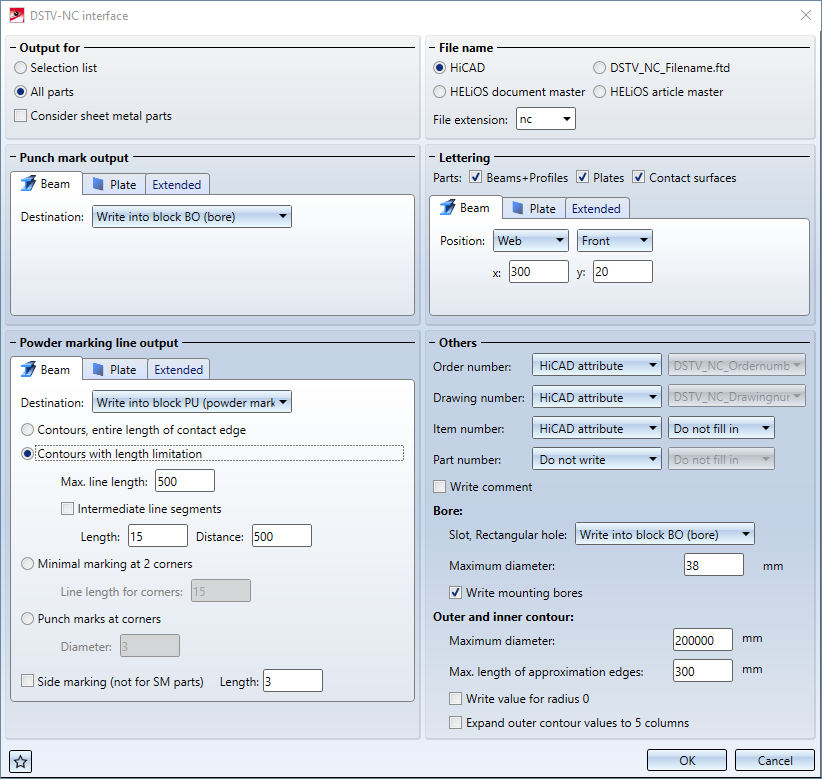The image size is (822, 779).
Task: Enable Side marking checkbox
Action: pos(27,681)
